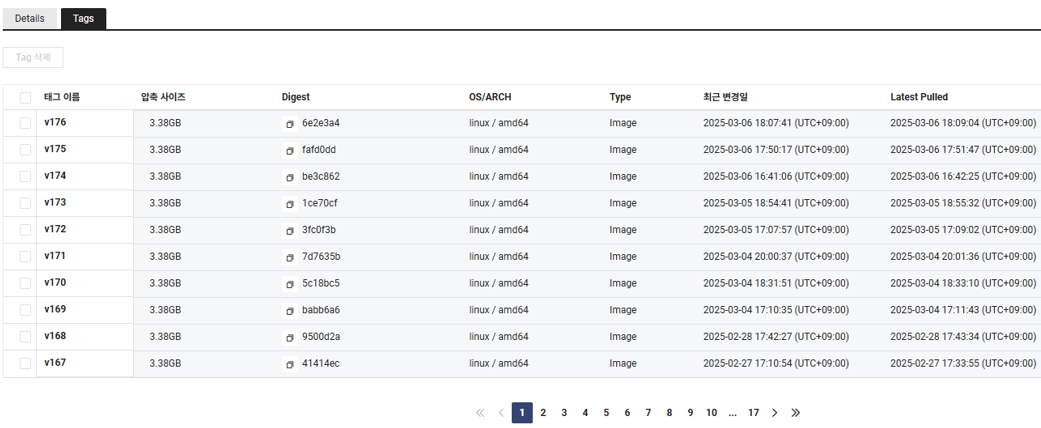Screen dimensions: 1041x428
Task: Copy digest 9500d2a with copy icon
Action: 289,337
